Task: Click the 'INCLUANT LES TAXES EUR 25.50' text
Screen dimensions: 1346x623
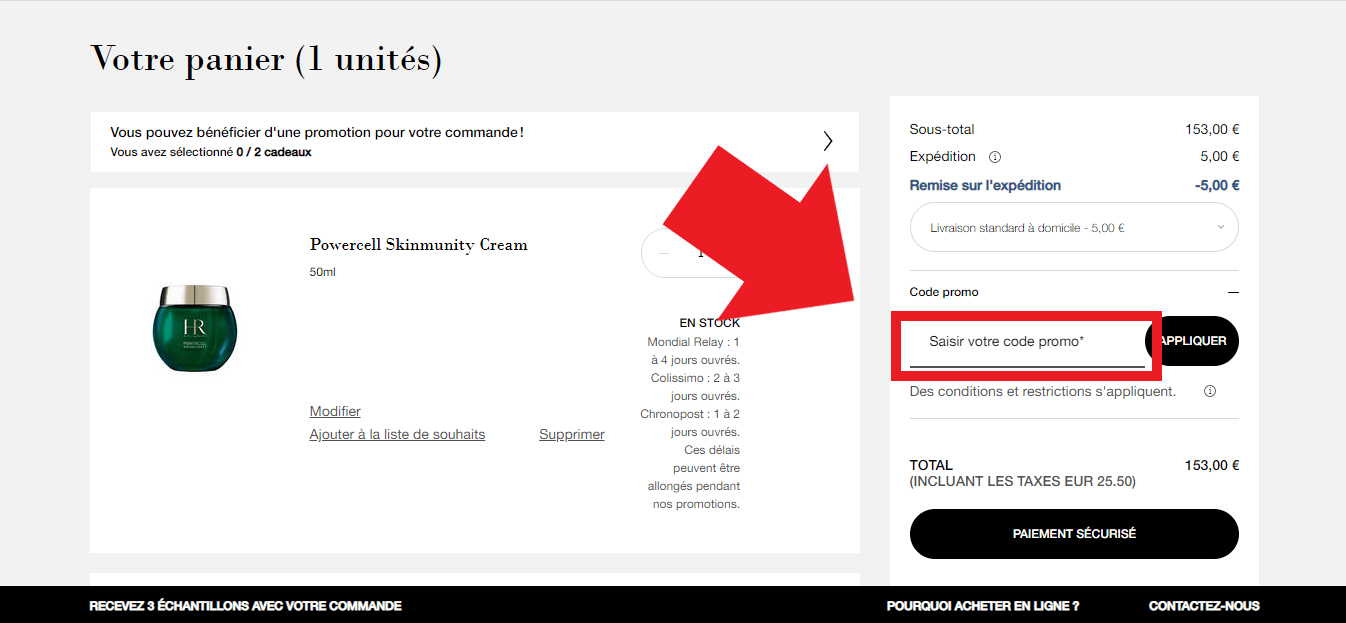Action: (1023, 481)
